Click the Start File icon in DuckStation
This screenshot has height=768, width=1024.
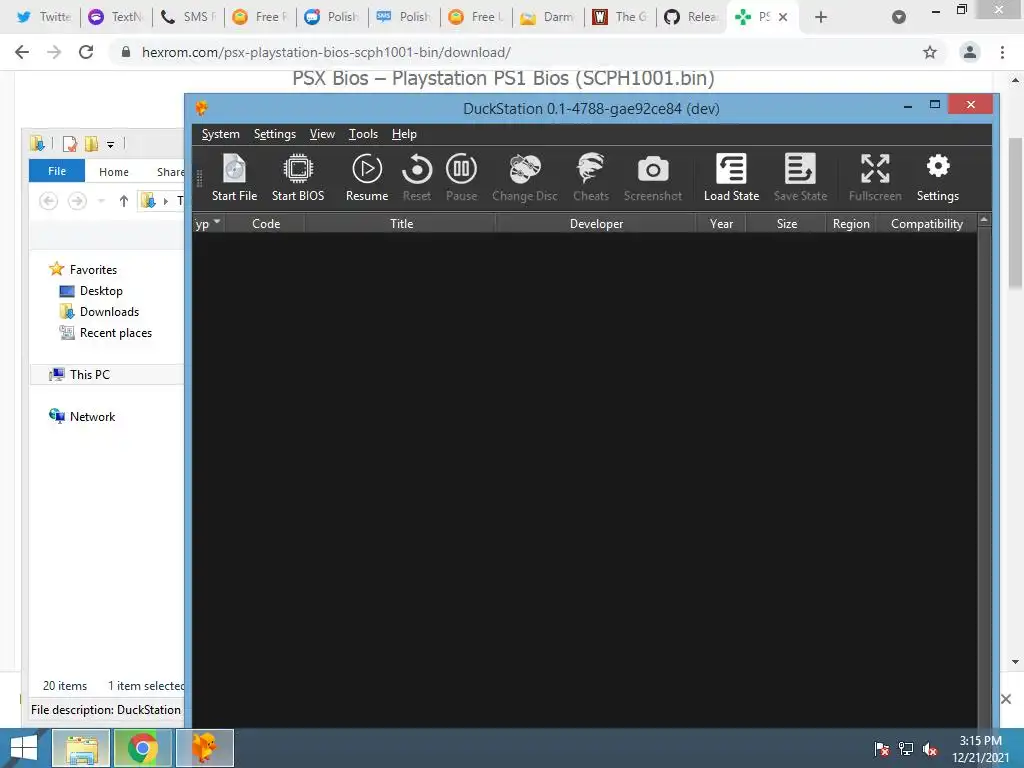click(234, 178)
